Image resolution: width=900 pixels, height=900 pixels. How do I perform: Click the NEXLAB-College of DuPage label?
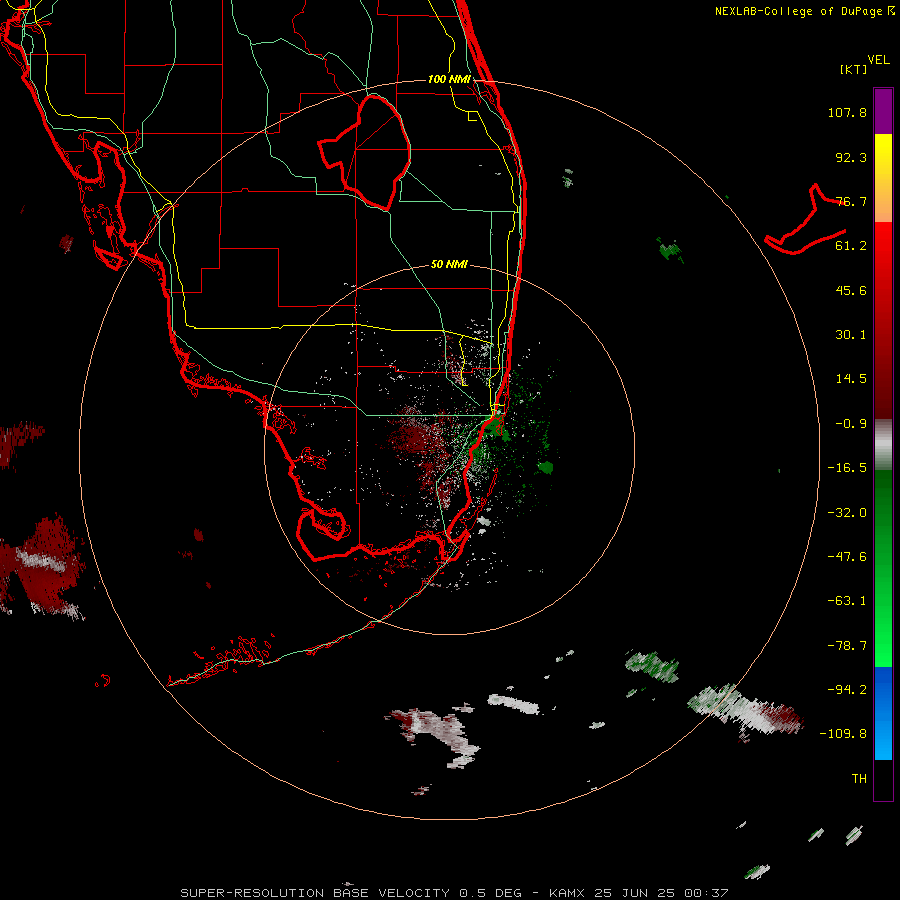pos(804,11)
